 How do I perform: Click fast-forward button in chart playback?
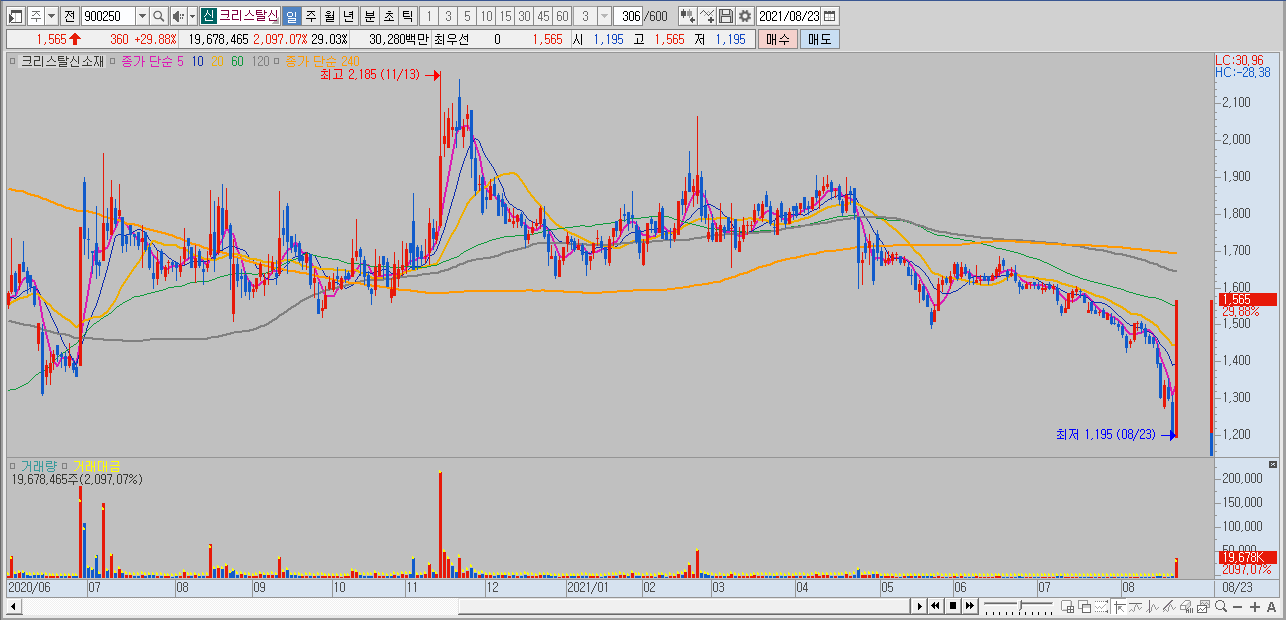(970, 606)
